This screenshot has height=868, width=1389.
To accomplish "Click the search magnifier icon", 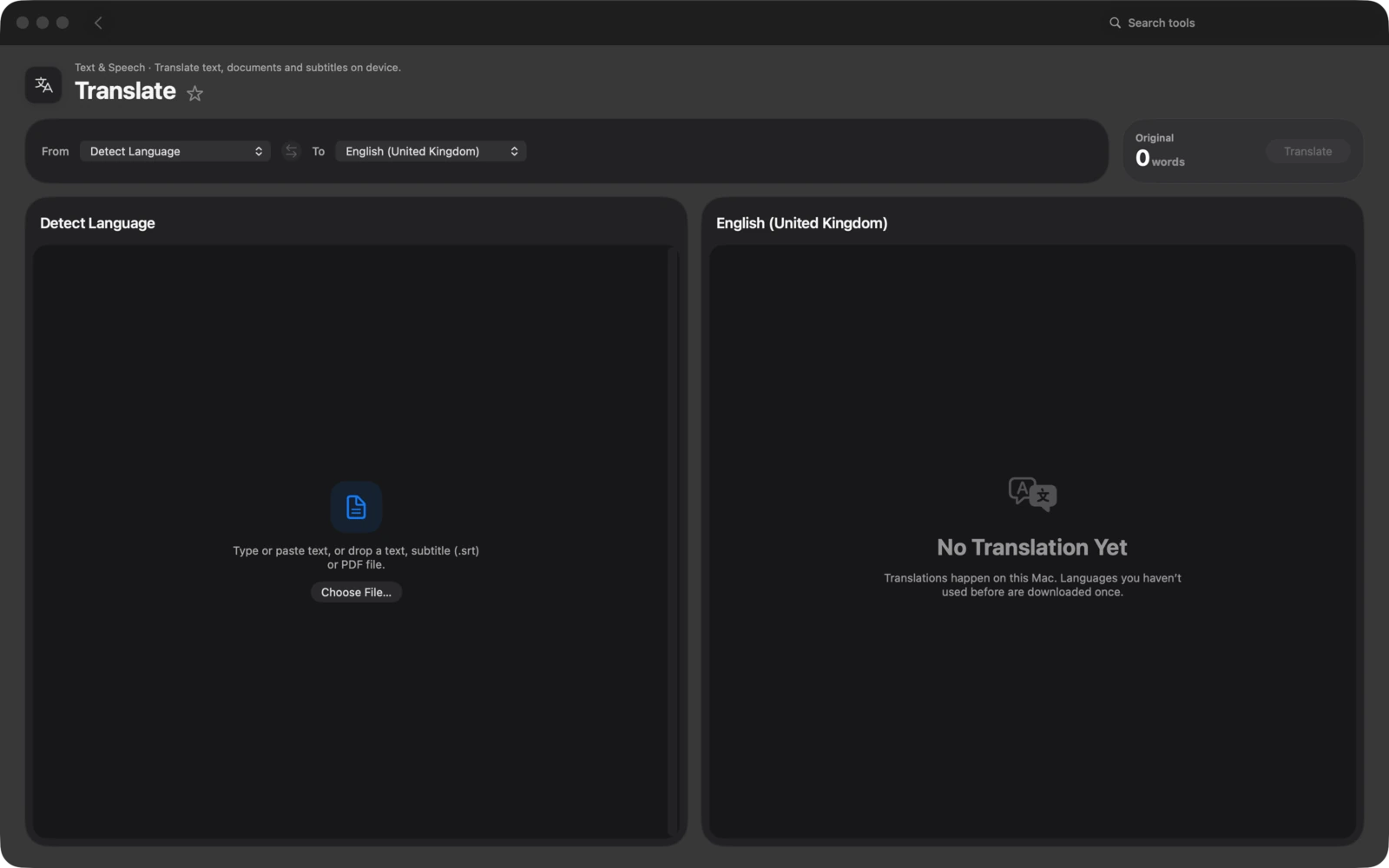I will [1115, 23].
